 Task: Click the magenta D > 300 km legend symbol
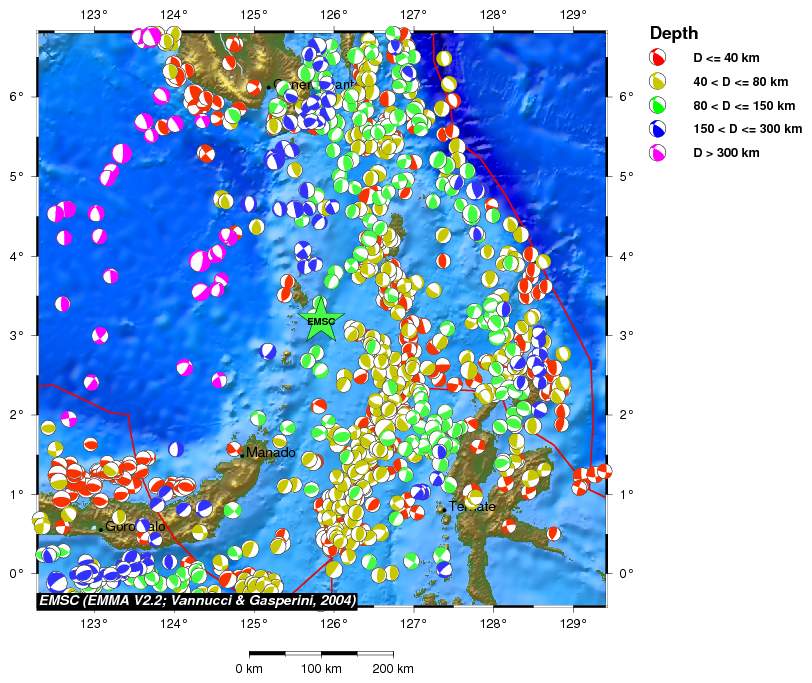click(657, 153)
